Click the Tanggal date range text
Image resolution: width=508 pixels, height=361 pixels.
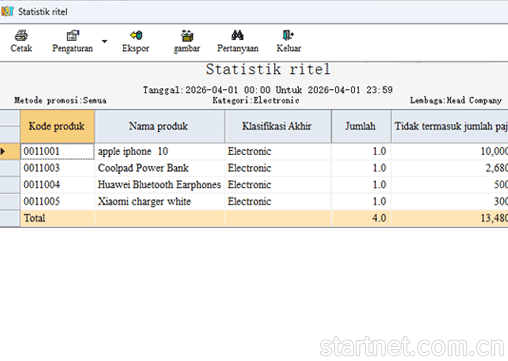pos(268,90)
